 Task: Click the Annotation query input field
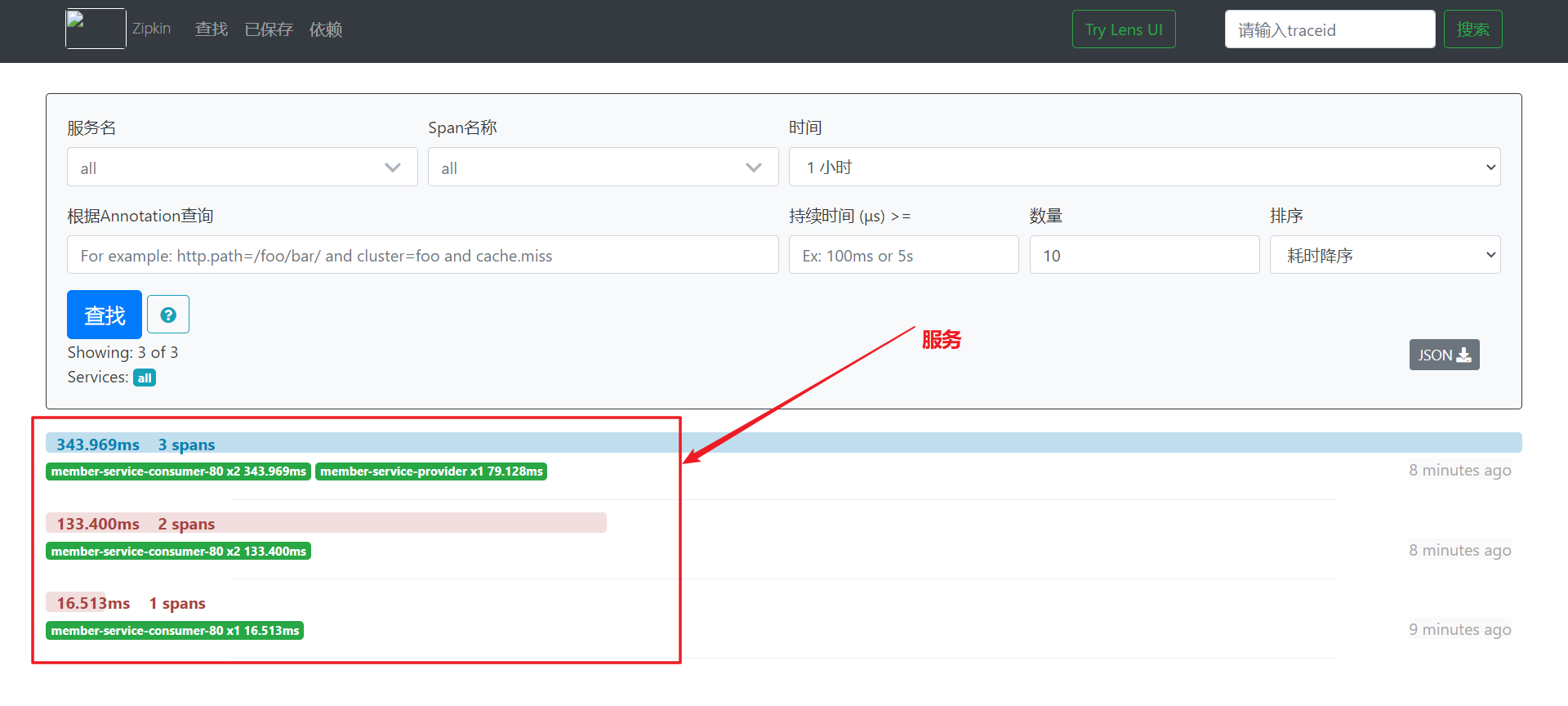coord(422,255)
